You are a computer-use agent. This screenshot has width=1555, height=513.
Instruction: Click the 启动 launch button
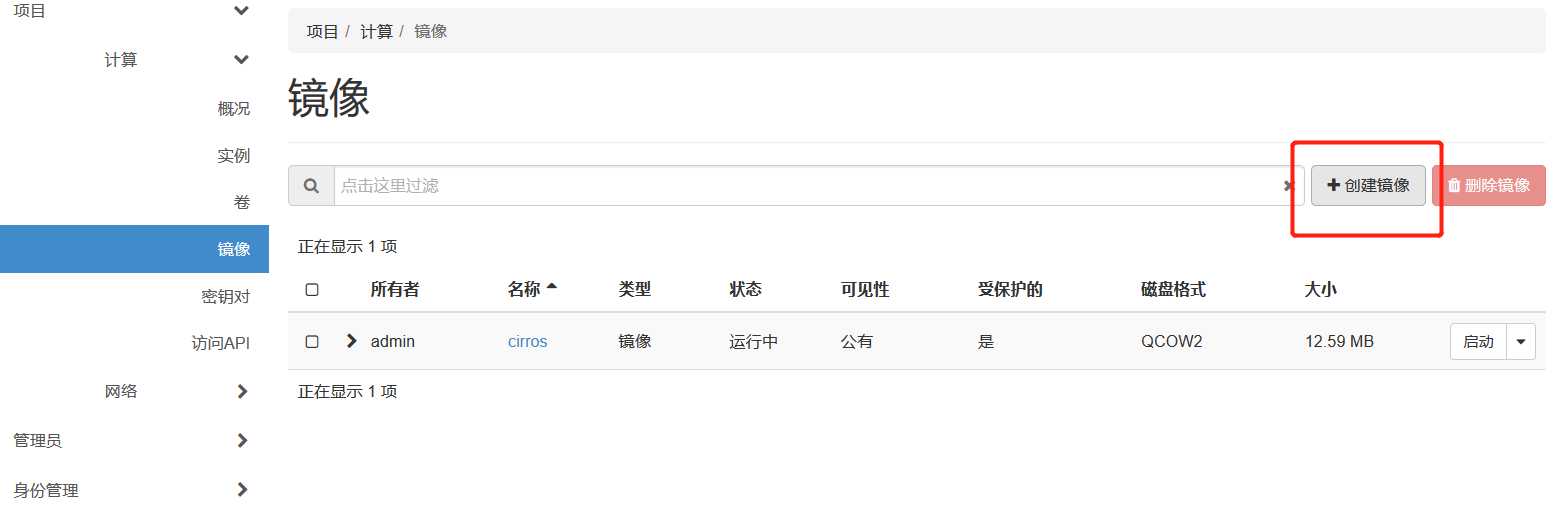pyautogui.click(x=1478, y=342)
